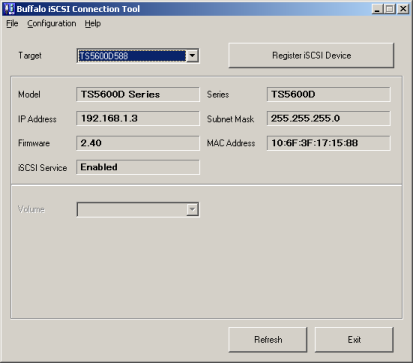The height and width of the screenshot is (363, 413).
Task: Click the Subnet Mask label
Action: click(230, 119)
